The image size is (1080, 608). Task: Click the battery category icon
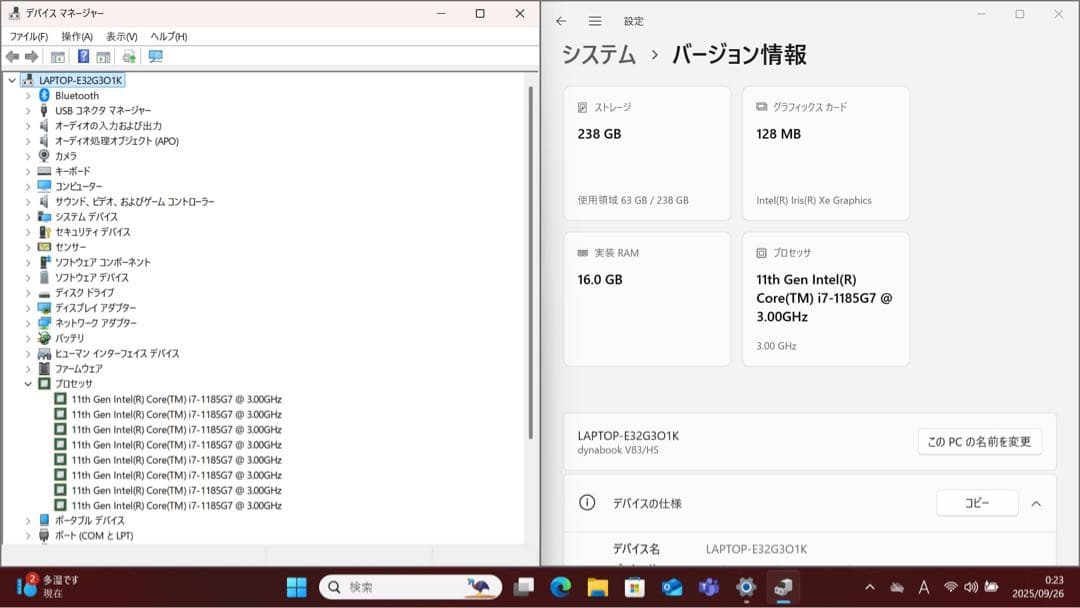tap(44, 338)
